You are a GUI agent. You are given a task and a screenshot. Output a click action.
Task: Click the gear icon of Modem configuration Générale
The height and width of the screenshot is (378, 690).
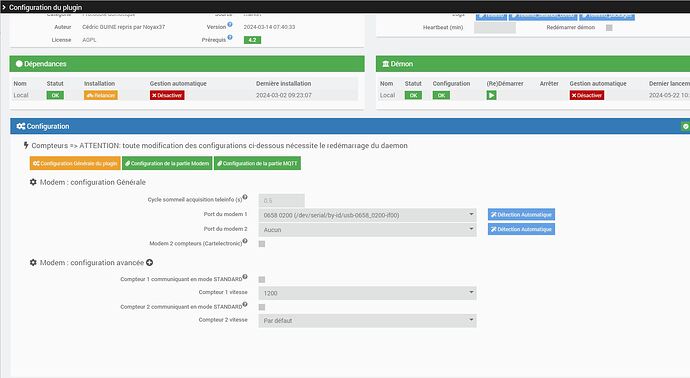click(33, 182)
